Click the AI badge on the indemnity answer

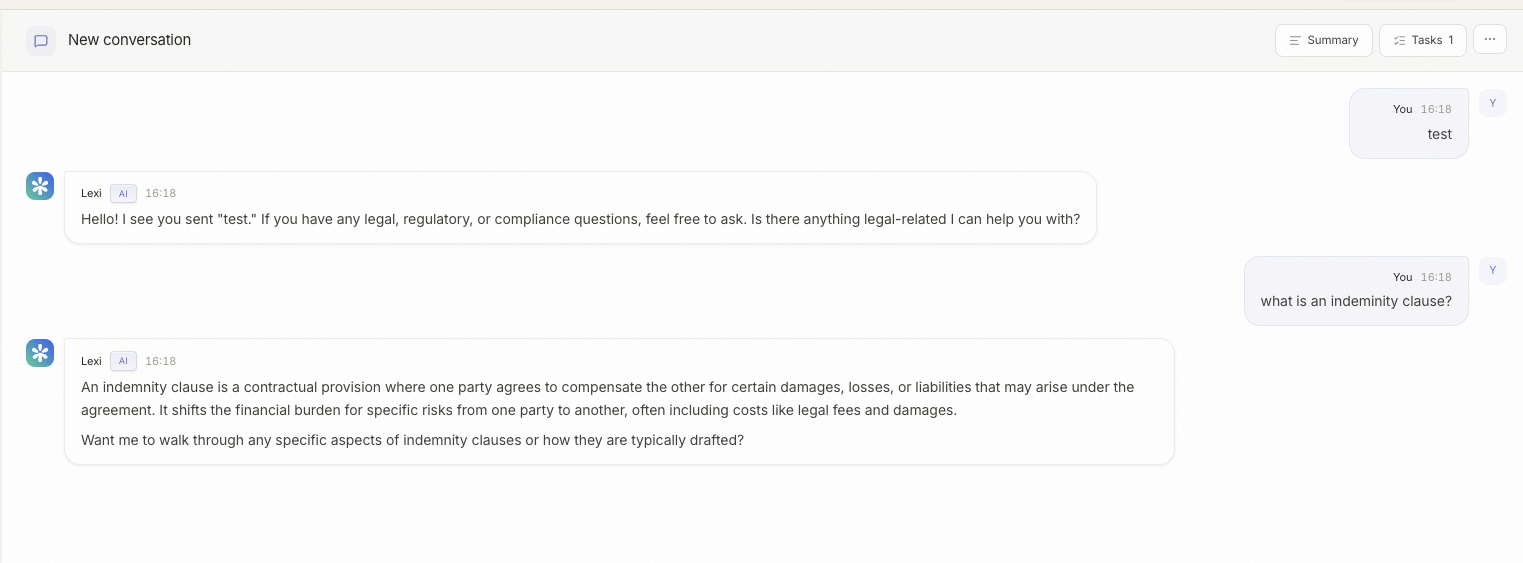pos(123,361)
